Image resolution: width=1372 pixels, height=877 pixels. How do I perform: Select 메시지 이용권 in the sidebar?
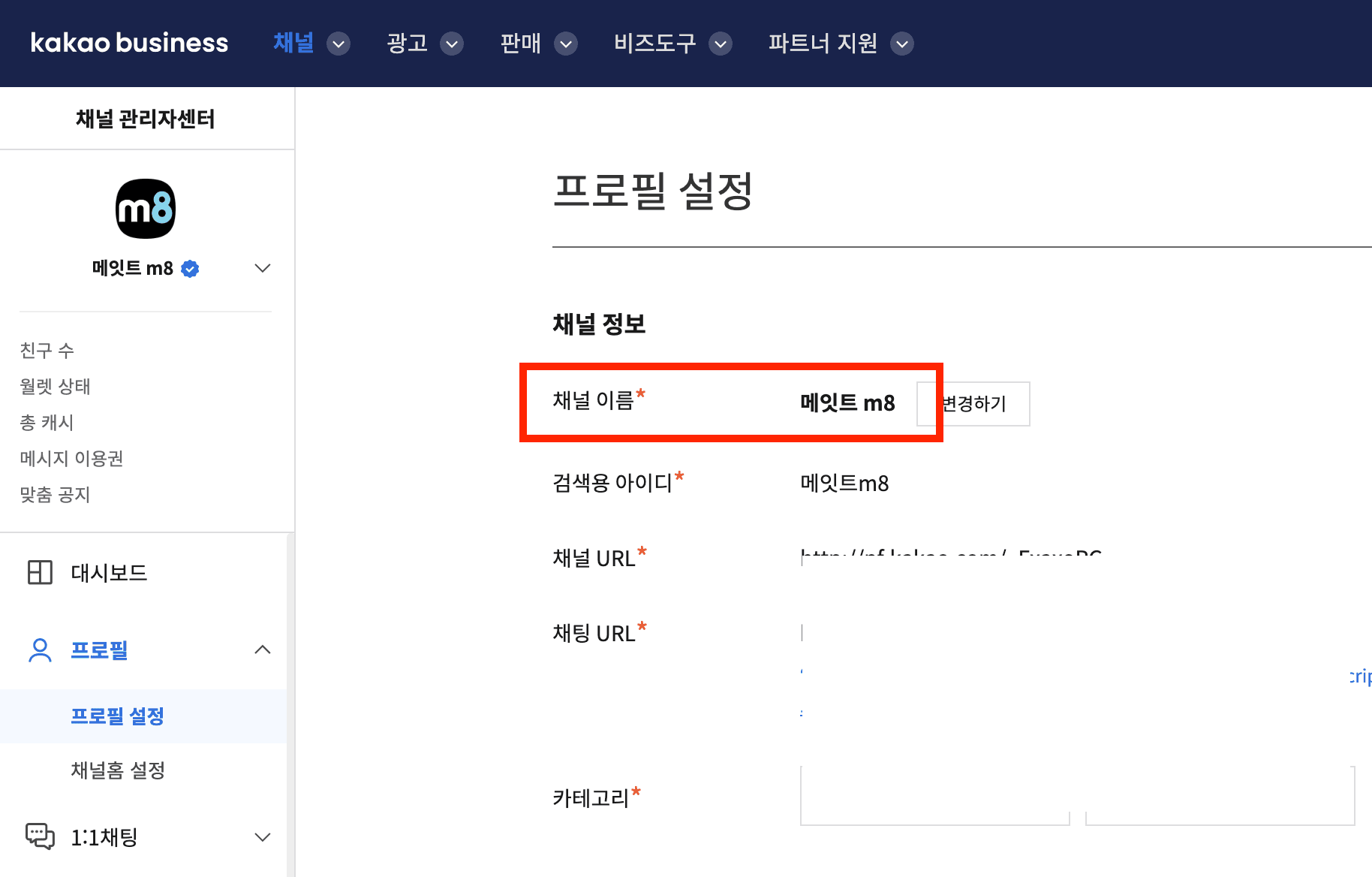71,459
